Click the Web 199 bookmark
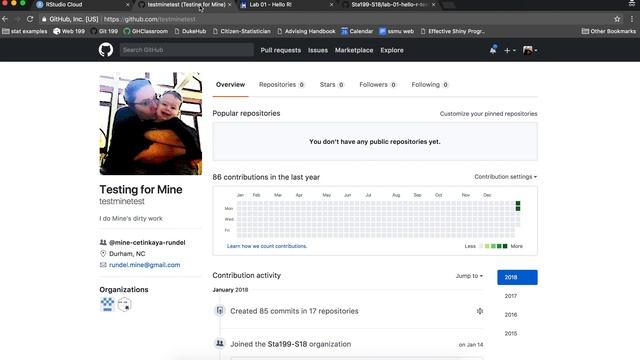640x360 pixels. [69, 31]
